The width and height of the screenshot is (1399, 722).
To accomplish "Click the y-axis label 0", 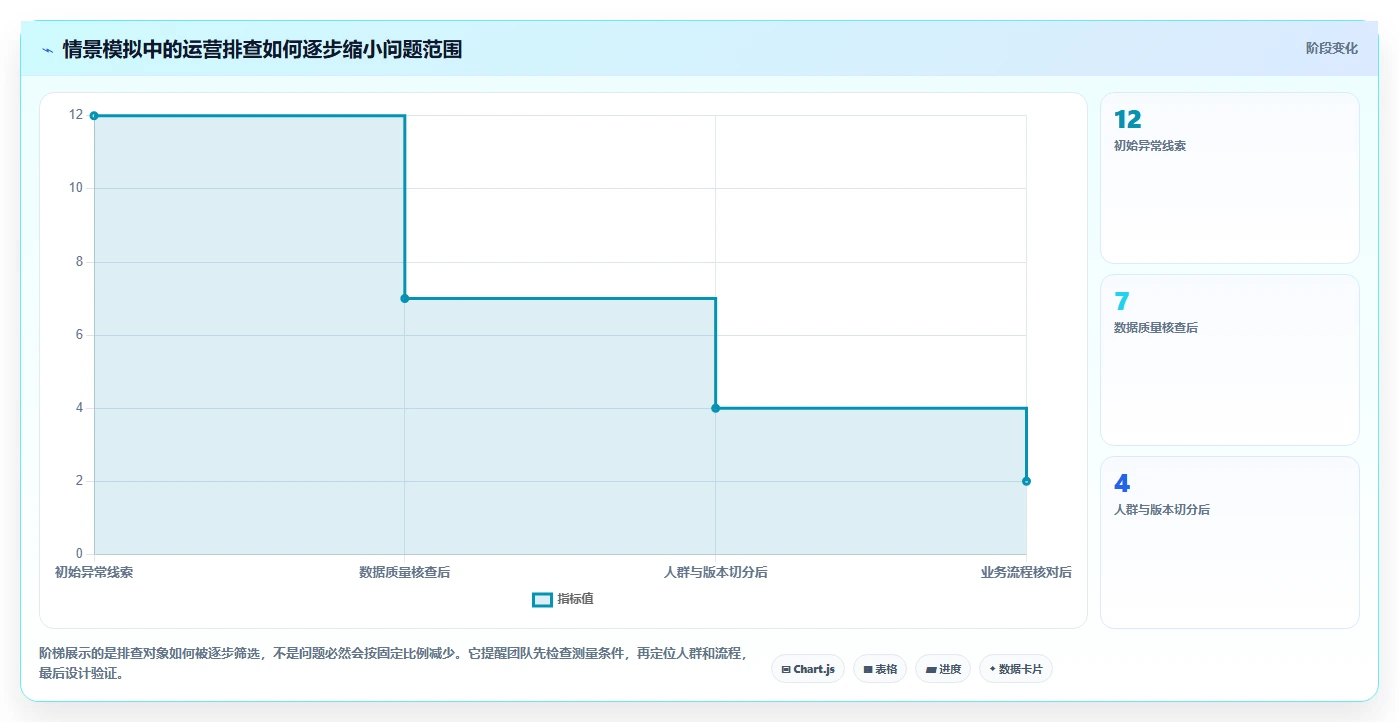I will (80, 554).
